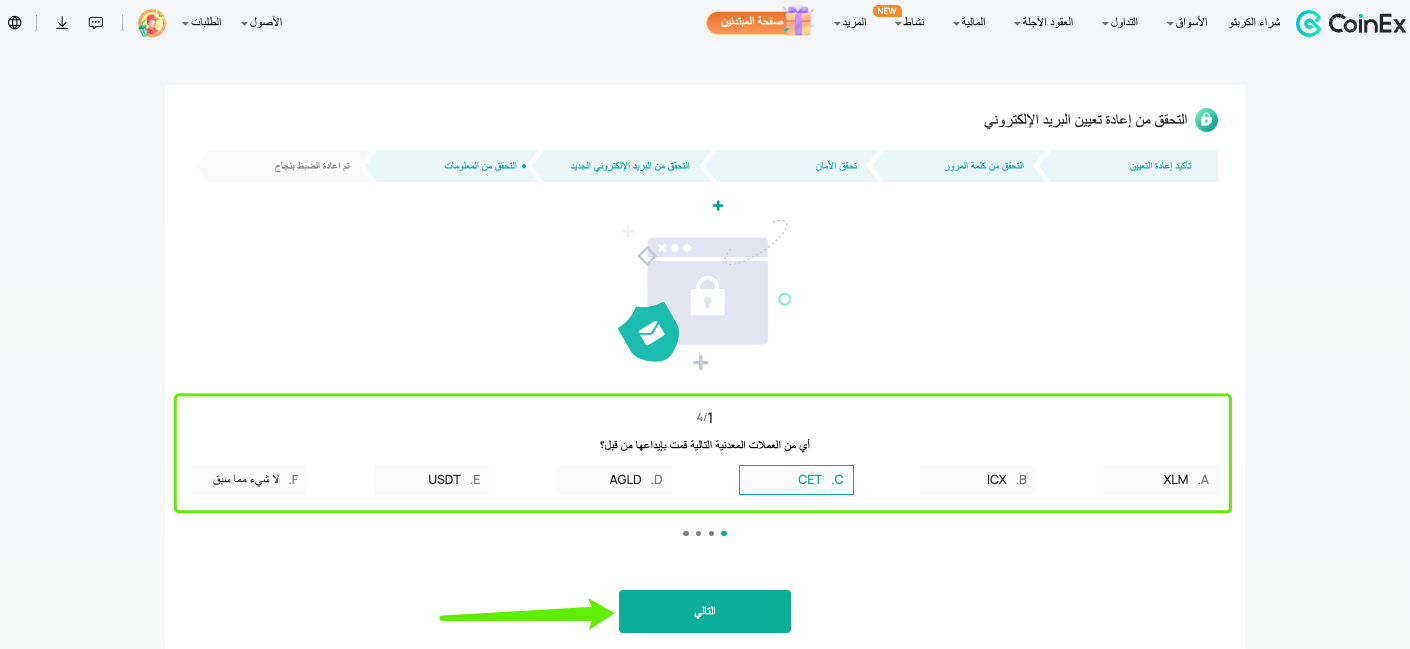Image resolution: width=1410 pixels, height=649 pixels.
Task: Click the CoinEx logo
Action: click(x=1350, y=23)
